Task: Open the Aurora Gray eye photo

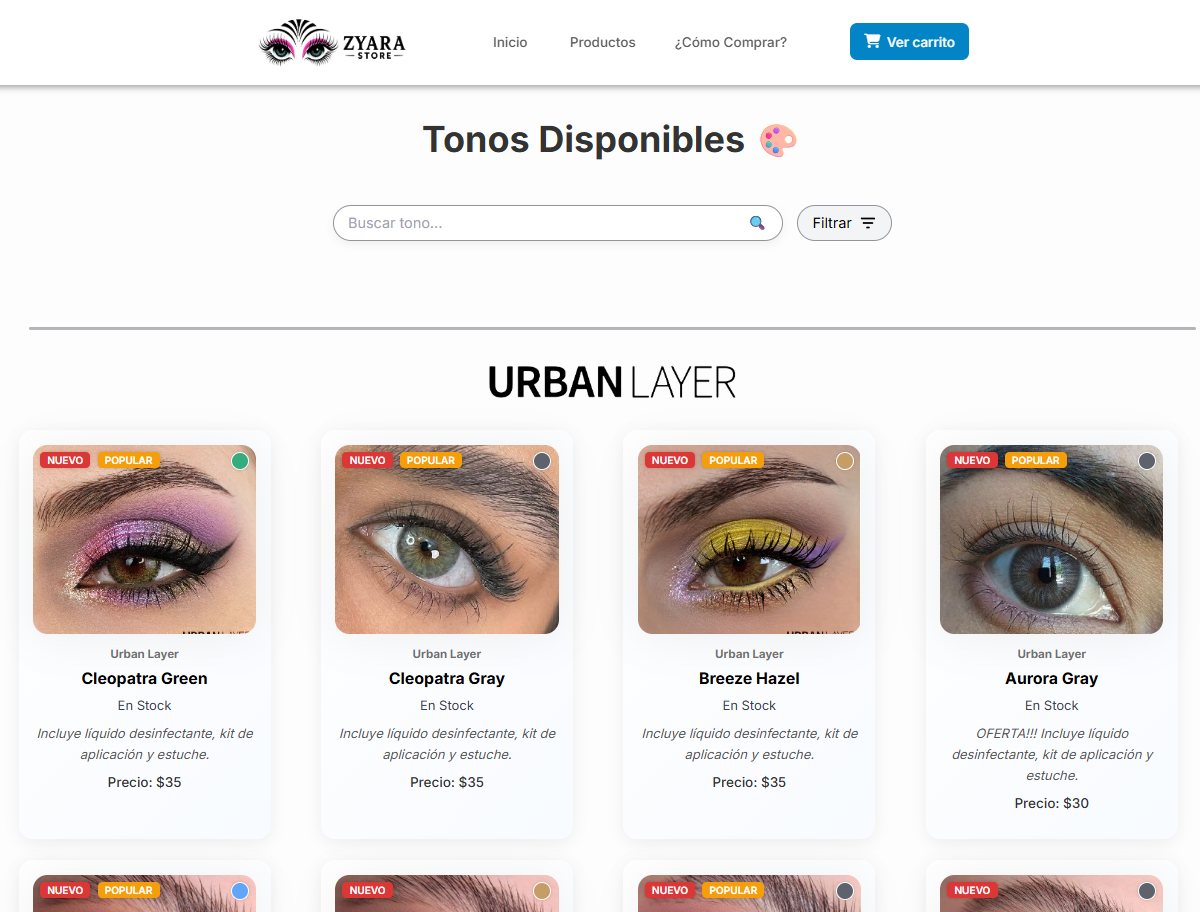Action: point(1051,539)
